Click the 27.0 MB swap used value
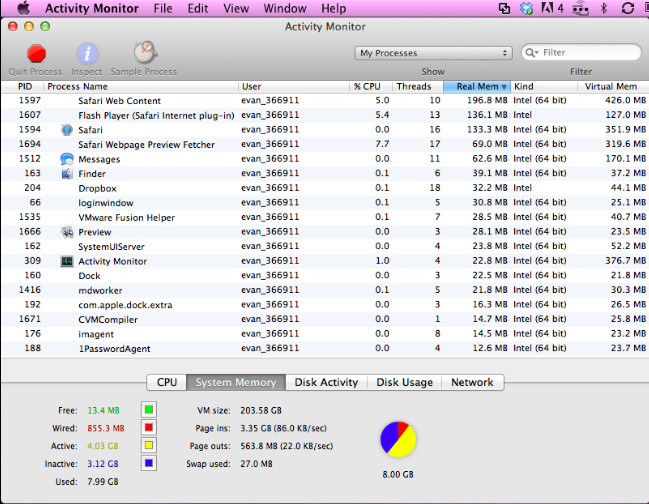Image resolution: width=649 pixels, height=504 pixels. pos(256,464)
